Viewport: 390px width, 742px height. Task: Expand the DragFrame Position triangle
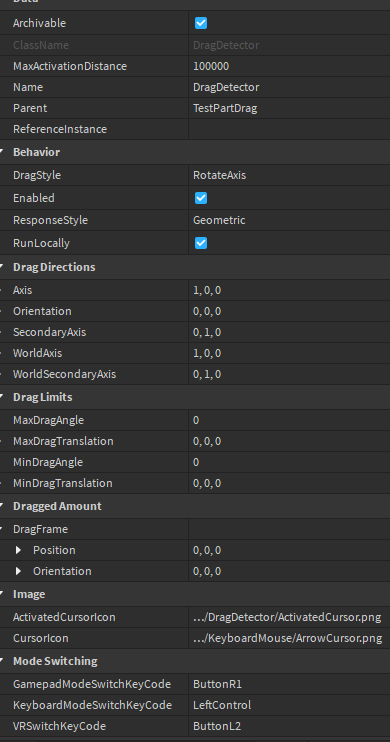pos(18,550)
